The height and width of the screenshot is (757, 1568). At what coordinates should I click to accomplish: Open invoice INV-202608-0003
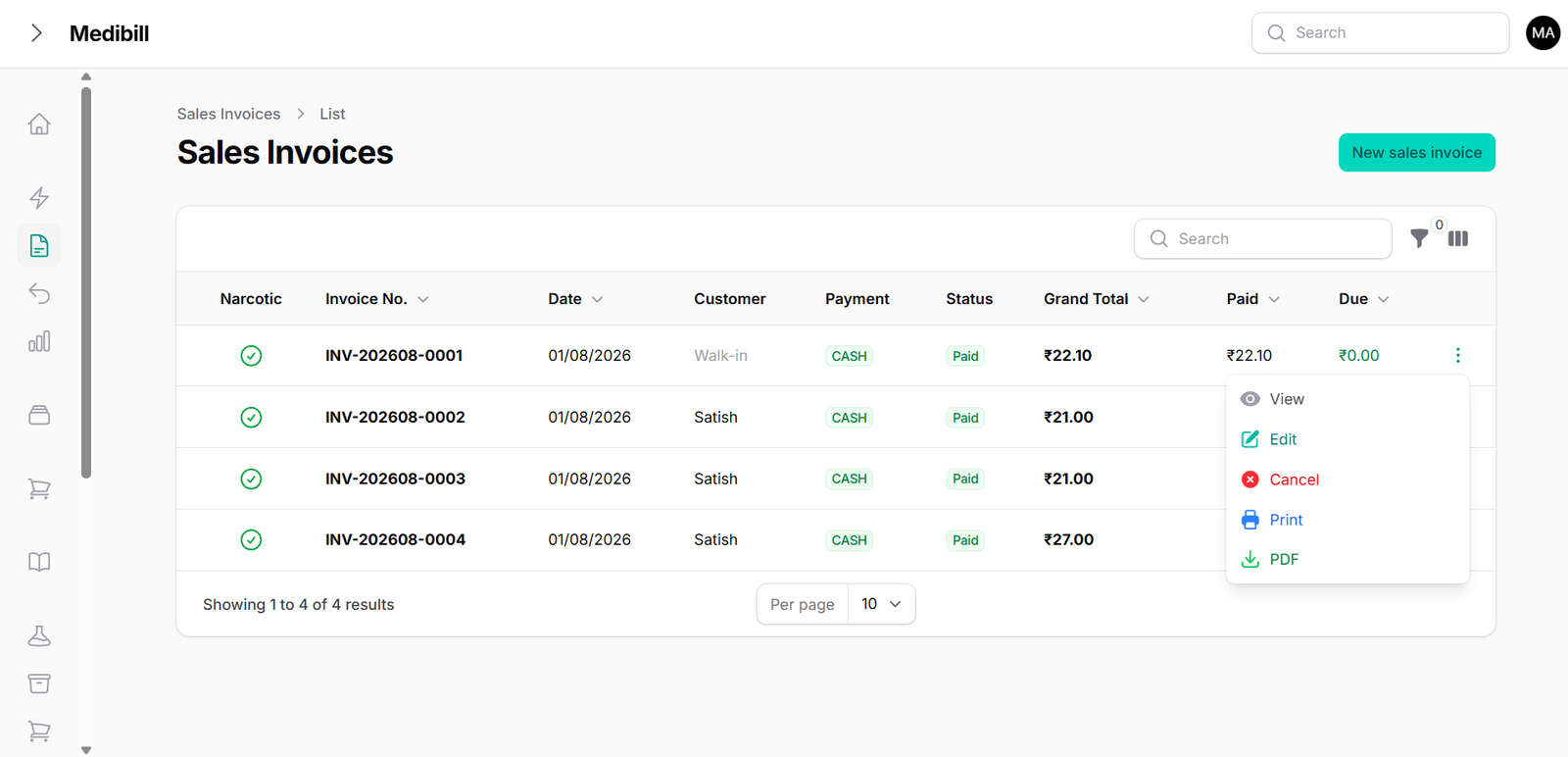click(395, 479)
